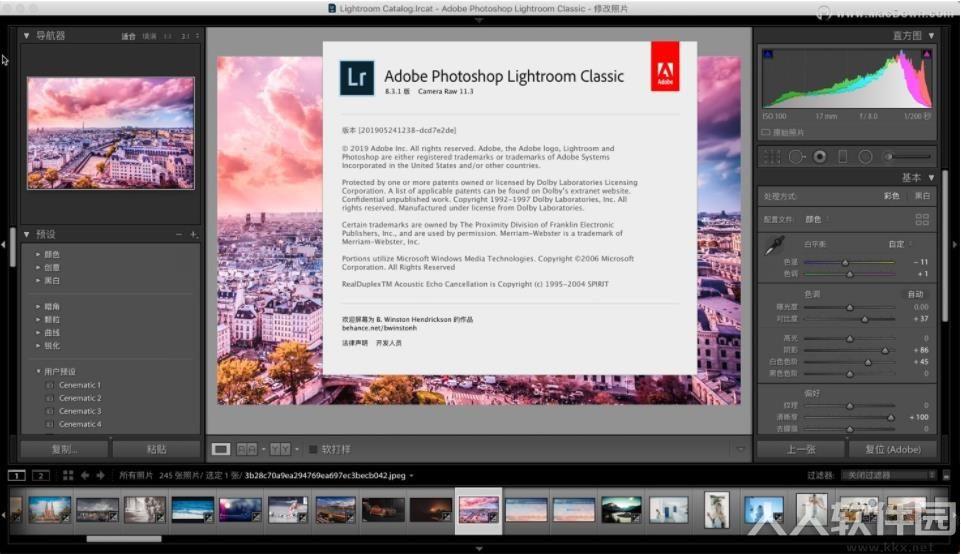Select the Crop Overlay tool
The image size is (961, 554).
coord(772,157)
